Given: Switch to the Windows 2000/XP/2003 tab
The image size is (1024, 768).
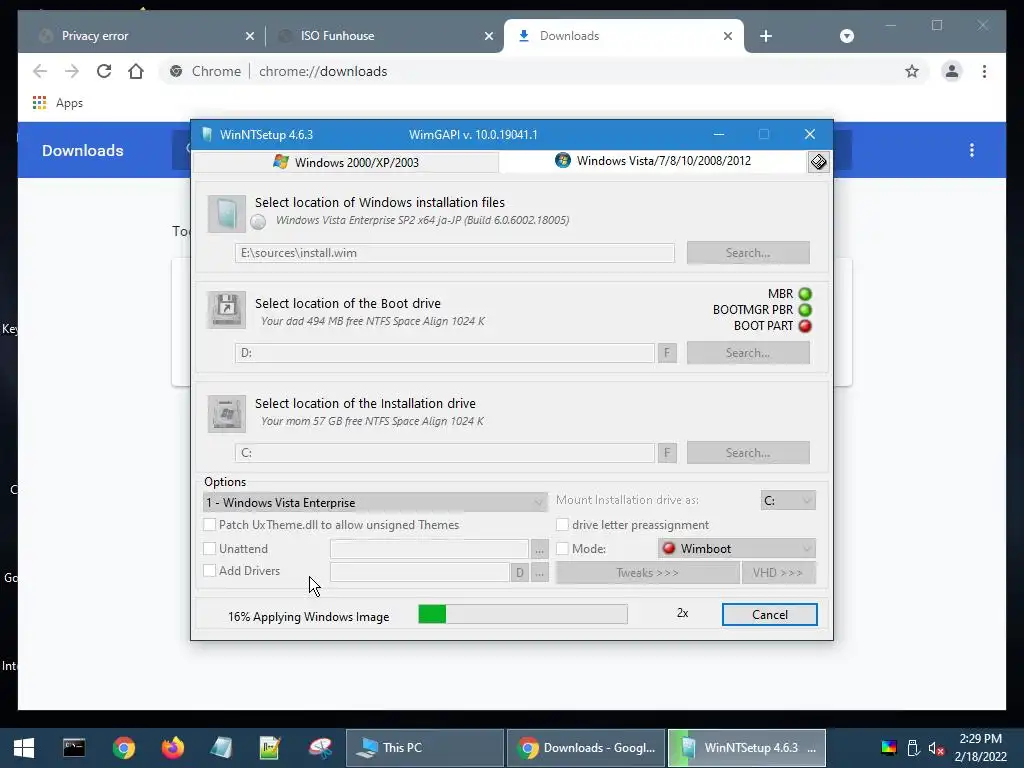Looking at the screenshot, I should point(346,162).
